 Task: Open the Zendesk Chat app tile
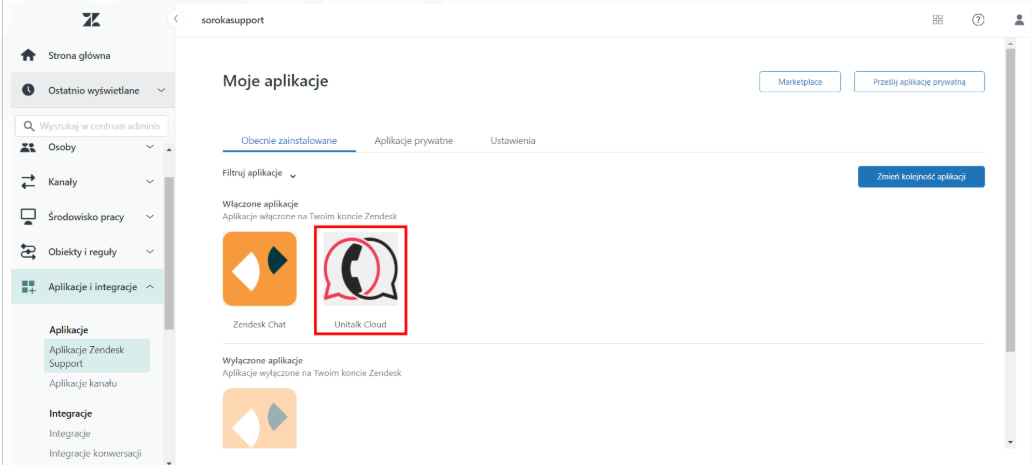[x=259, y=269]
